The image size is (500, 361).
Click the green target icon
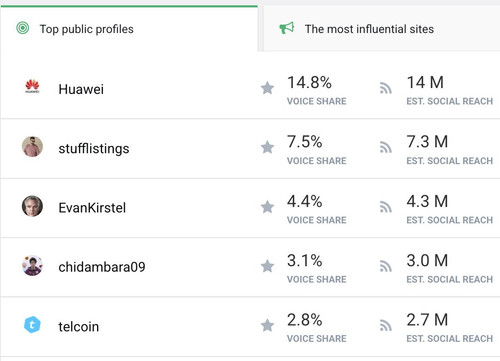23,28
